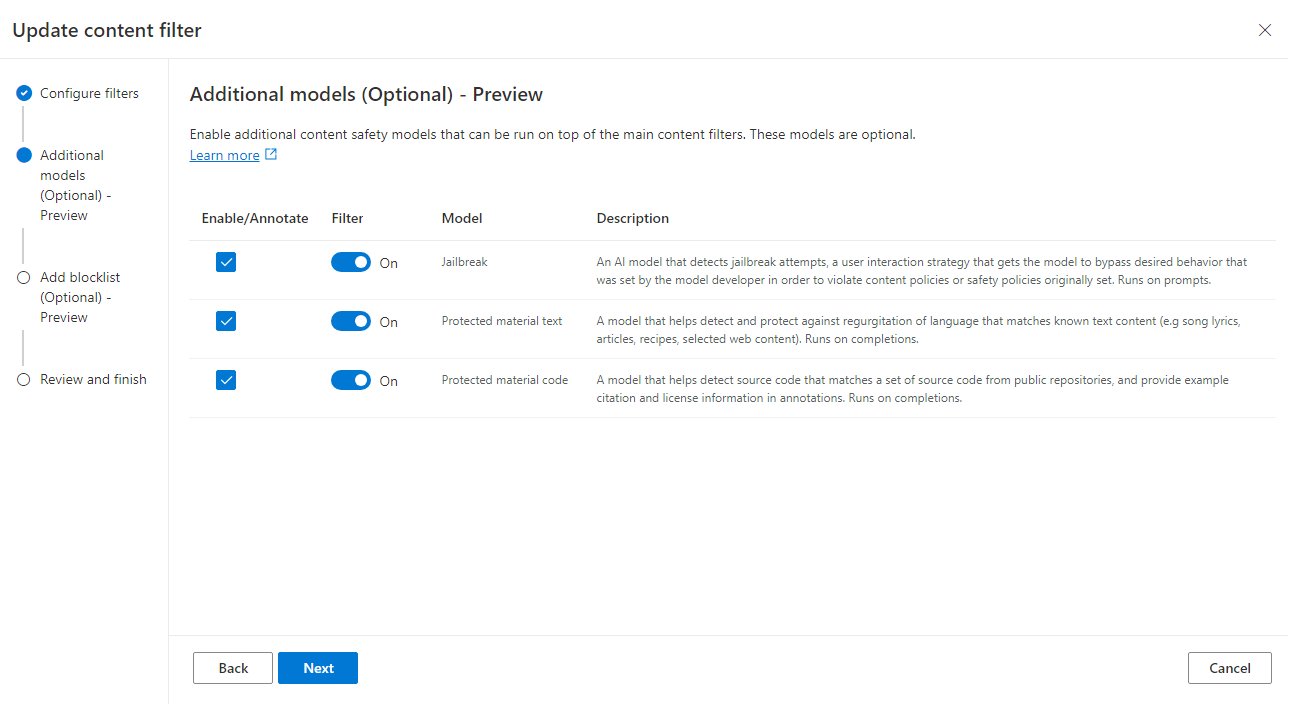
Task: Click the external link icon beside Learn more
Action: 271,155
